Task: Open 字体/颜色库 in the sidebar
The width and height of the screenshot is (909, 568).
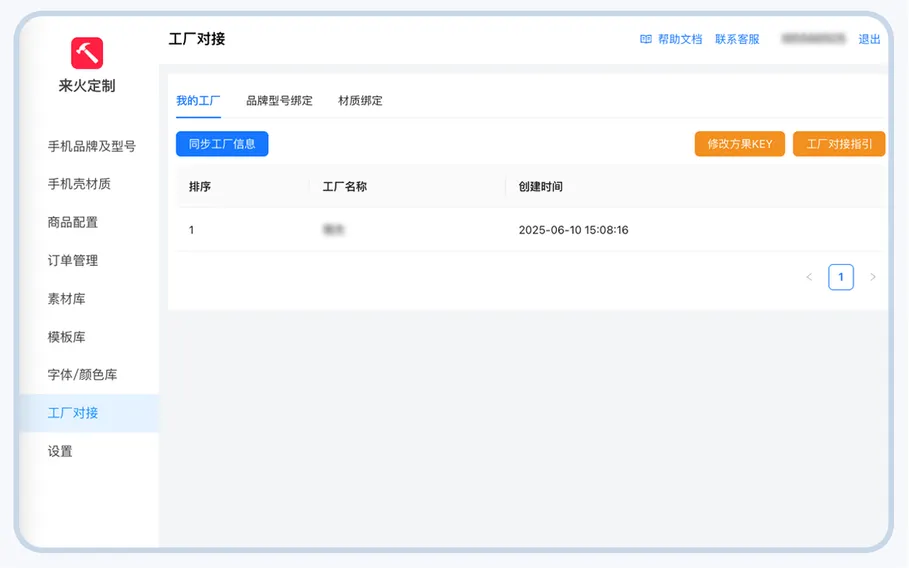Action: [x=82, y=375]
